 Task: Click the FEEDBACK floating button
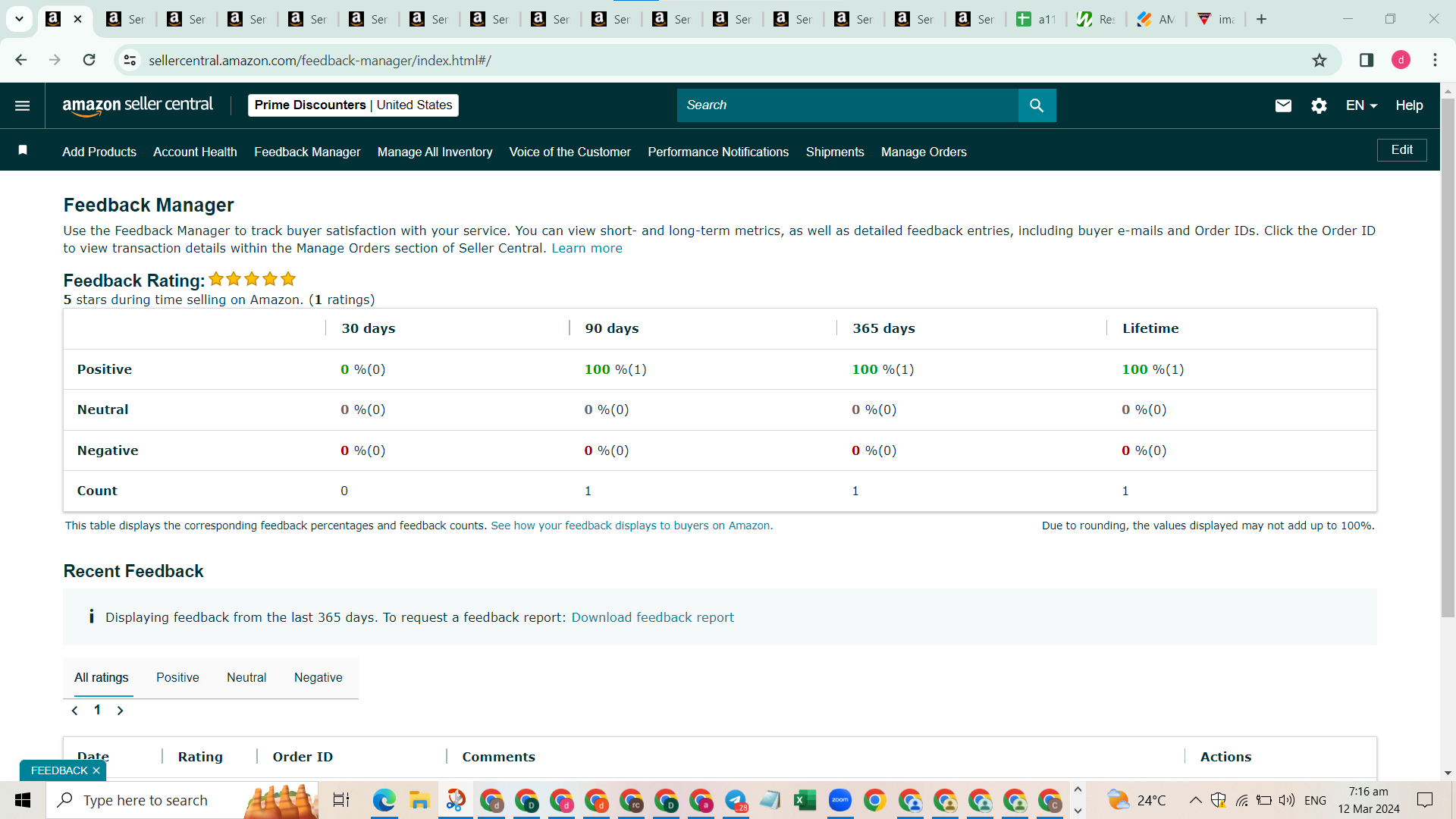tap(59, 770)
